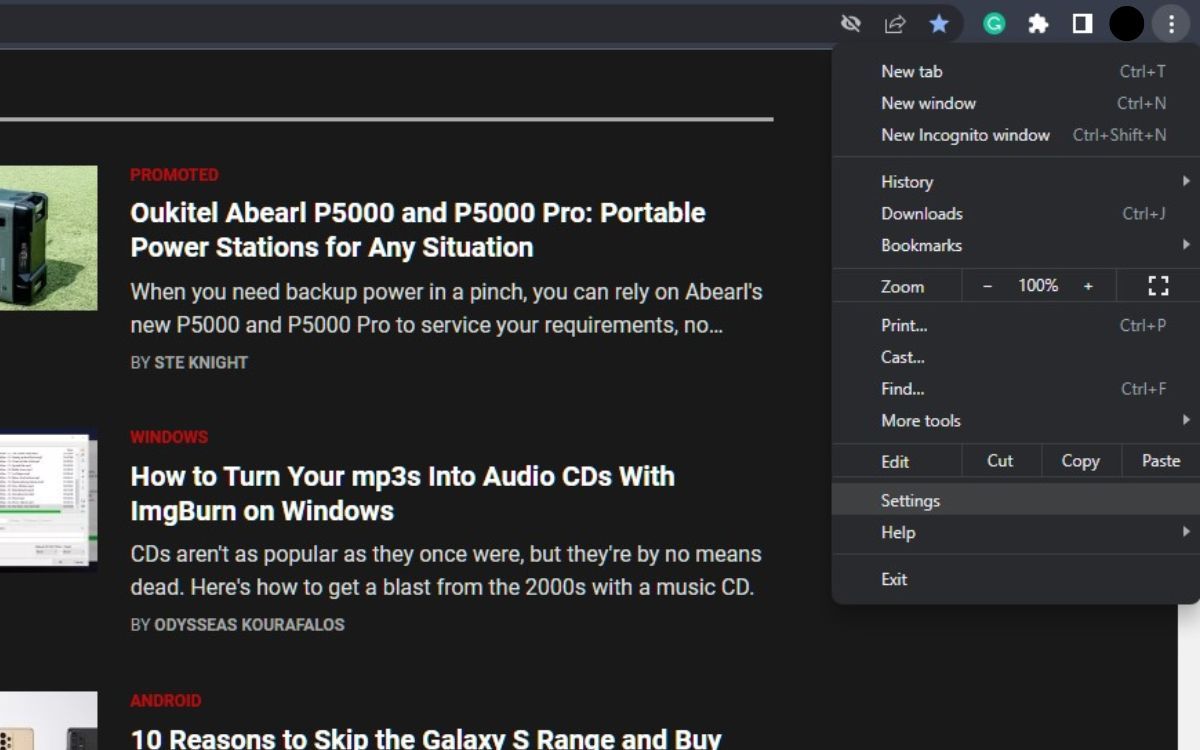The height and width of the screenshot is (750, 1200).
Task: Click the ImgBurn screenshot thumbnail
Action: [x=48, y=501]
